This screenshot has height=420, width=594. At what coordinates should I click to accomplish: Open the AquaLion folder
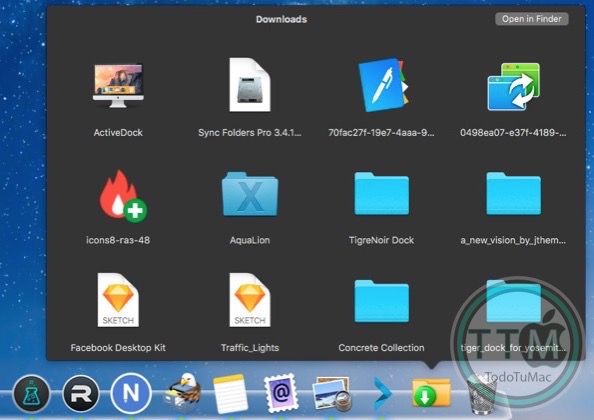(250, 194)
